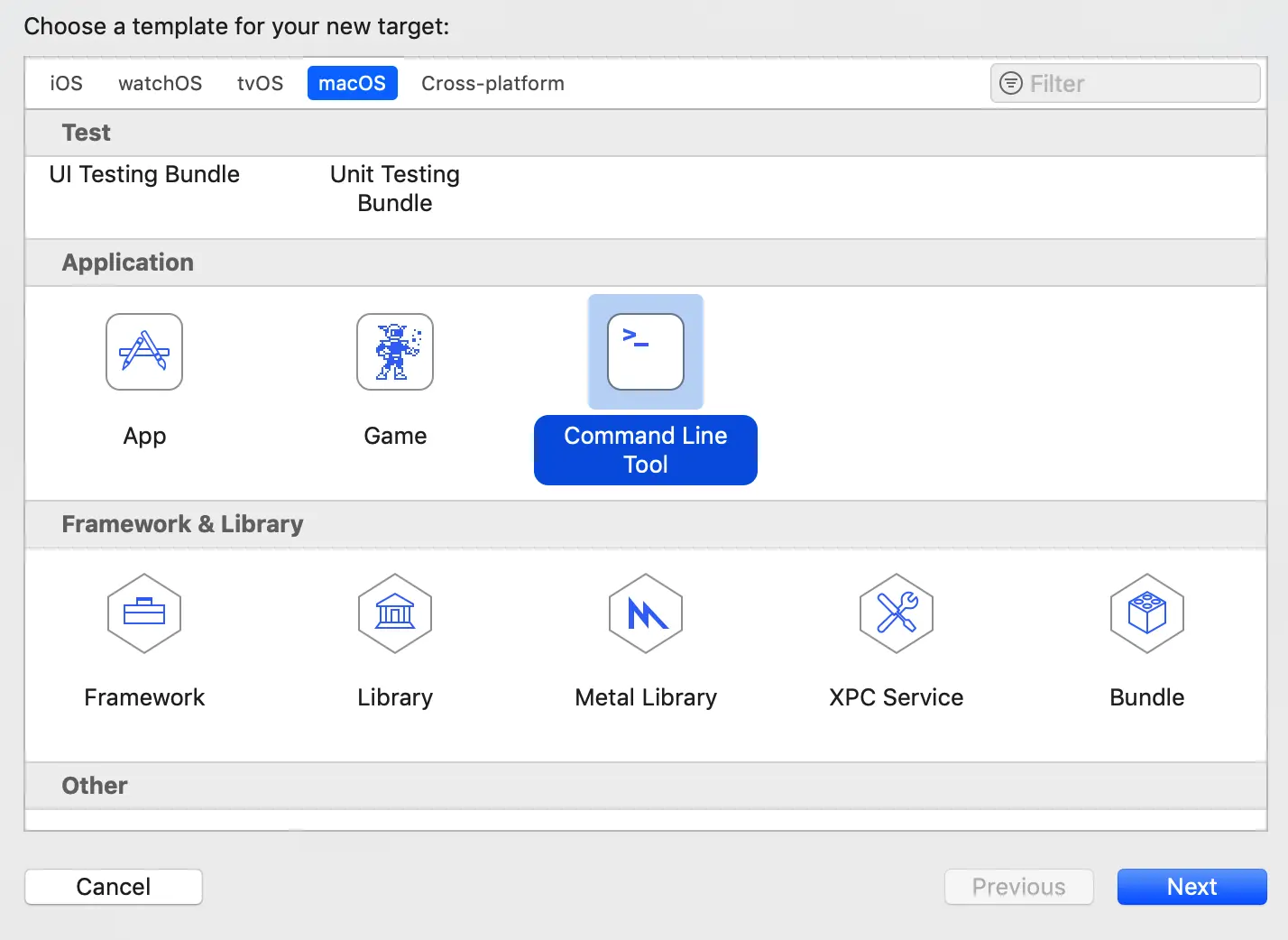Pick the Framework toolbox icon
Viewport: 1288px width, 940px height.
[144, 613]
